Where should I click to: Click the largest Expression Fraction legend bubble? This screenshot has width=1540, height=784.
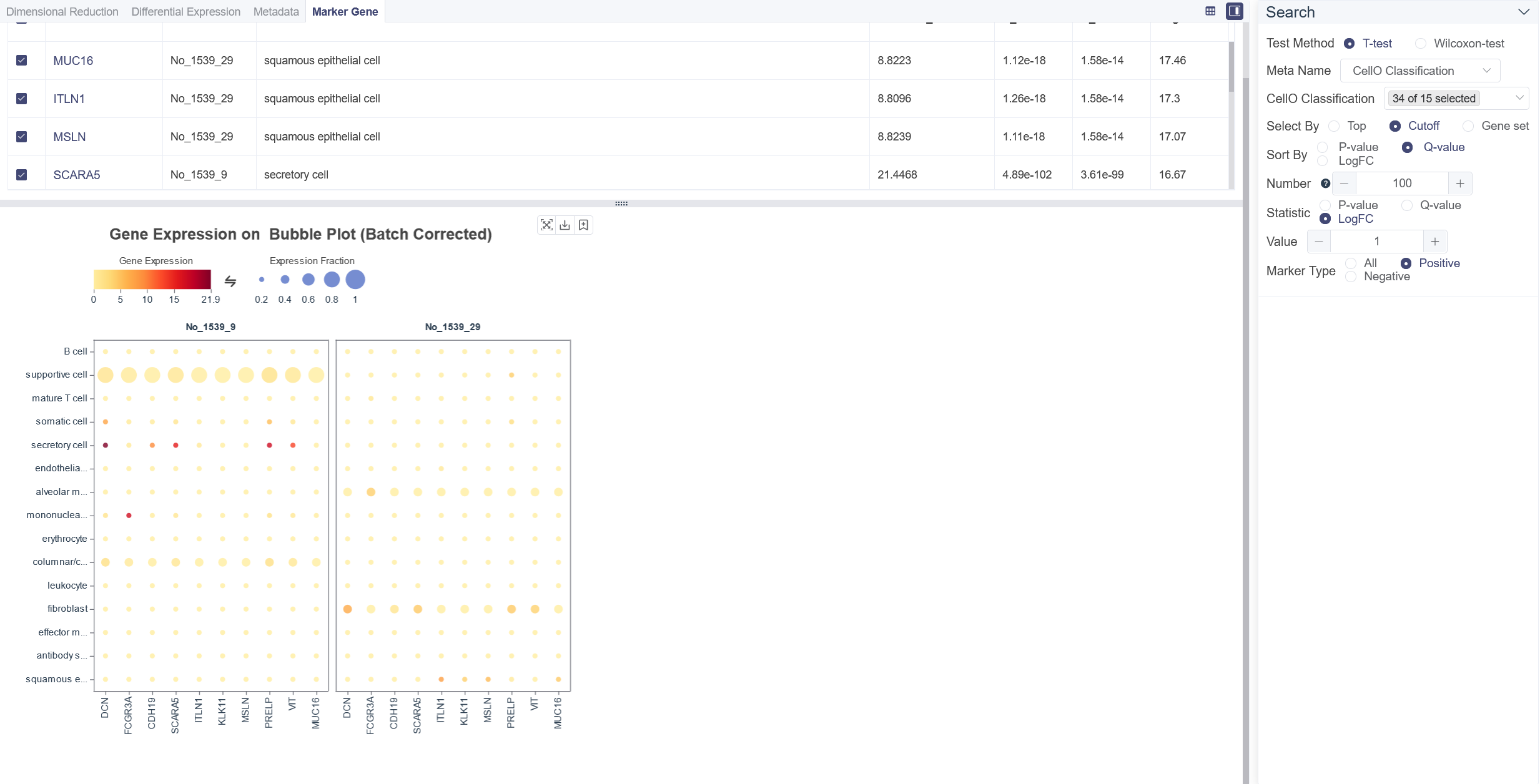tap(355, 280)
